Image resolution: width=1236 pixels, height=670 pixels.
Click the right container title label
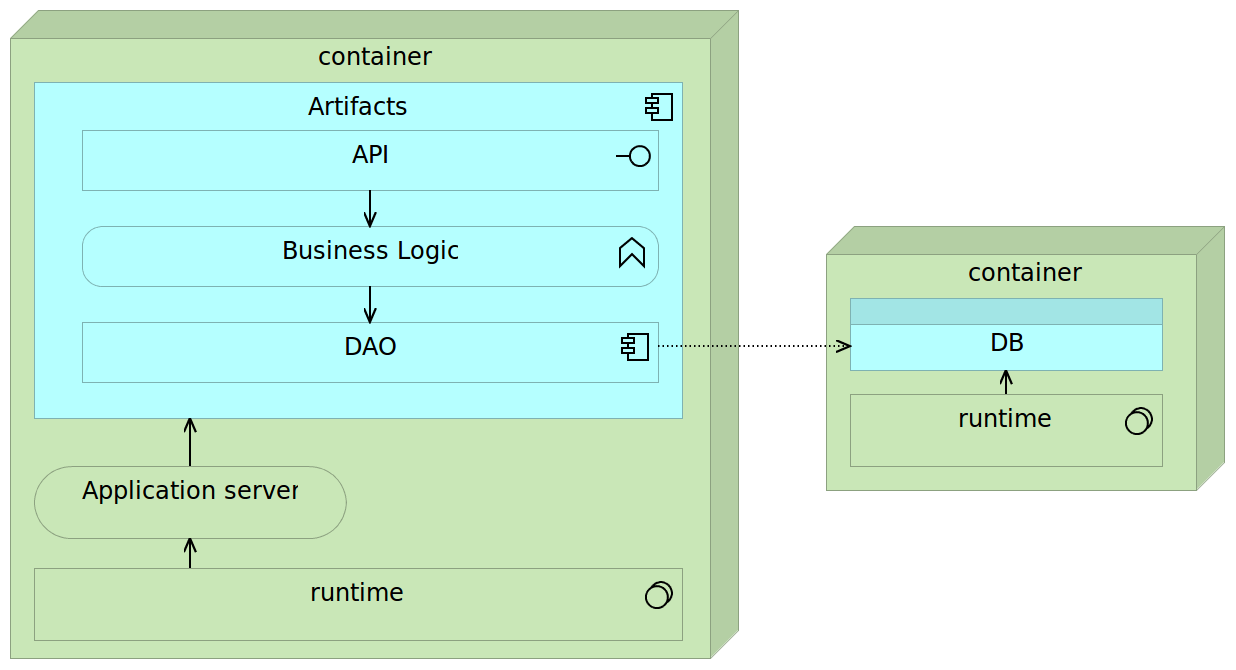(1025, 272)
